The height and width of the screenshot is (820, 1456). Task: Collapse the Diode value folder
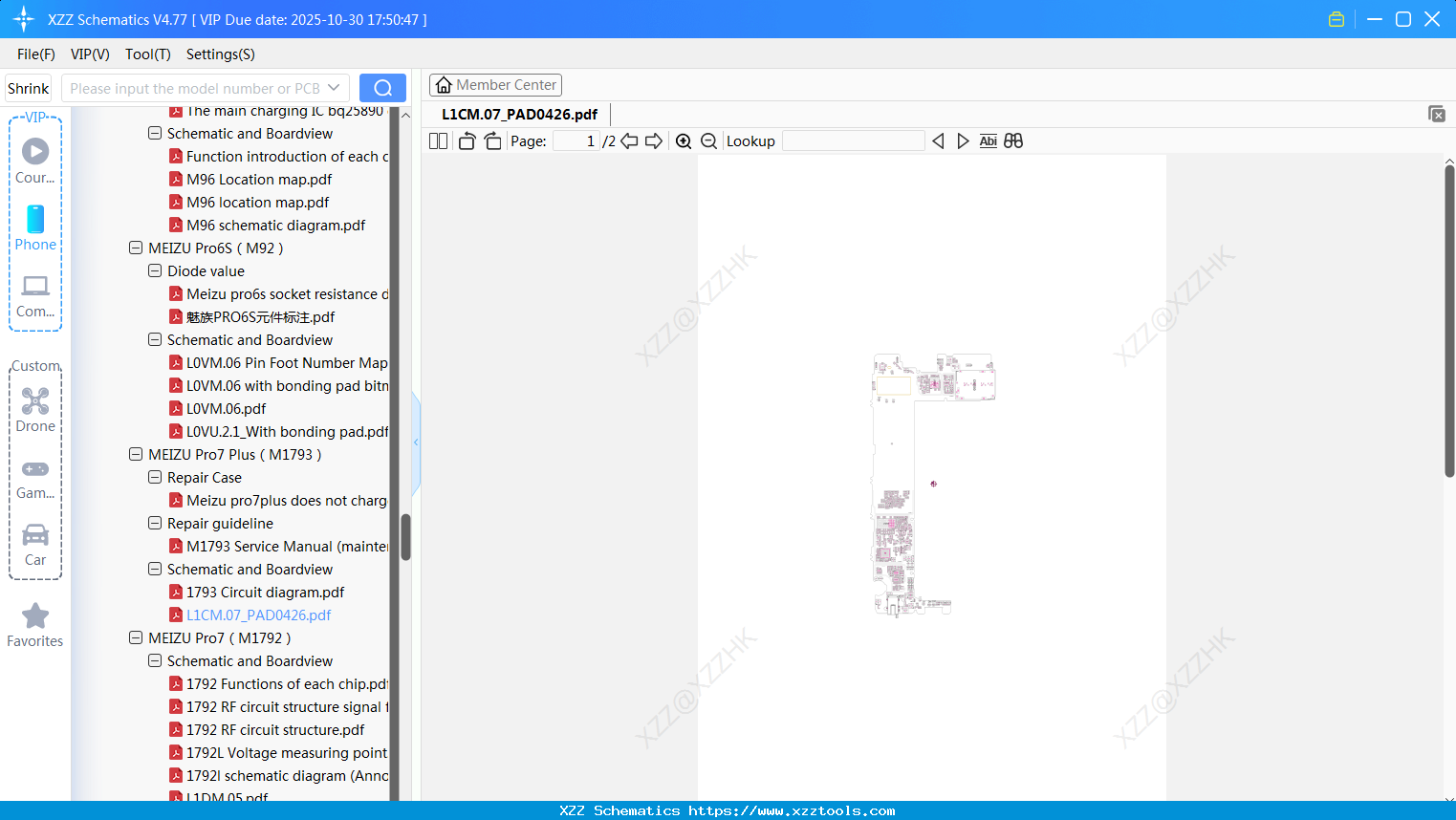(155, 270)
